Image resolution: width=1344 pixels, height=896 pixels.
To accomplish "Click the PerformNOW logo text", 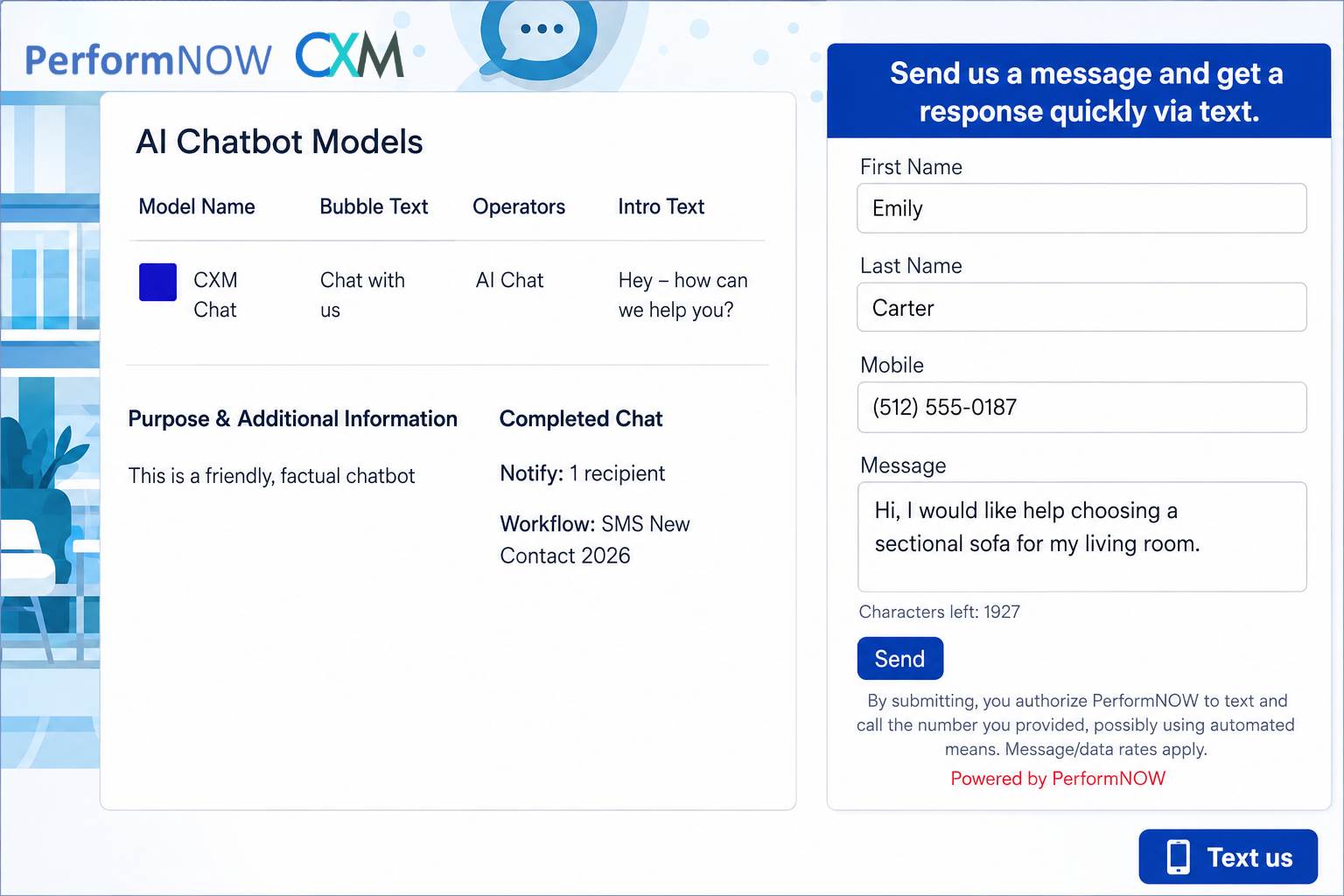I will (148, 60).
